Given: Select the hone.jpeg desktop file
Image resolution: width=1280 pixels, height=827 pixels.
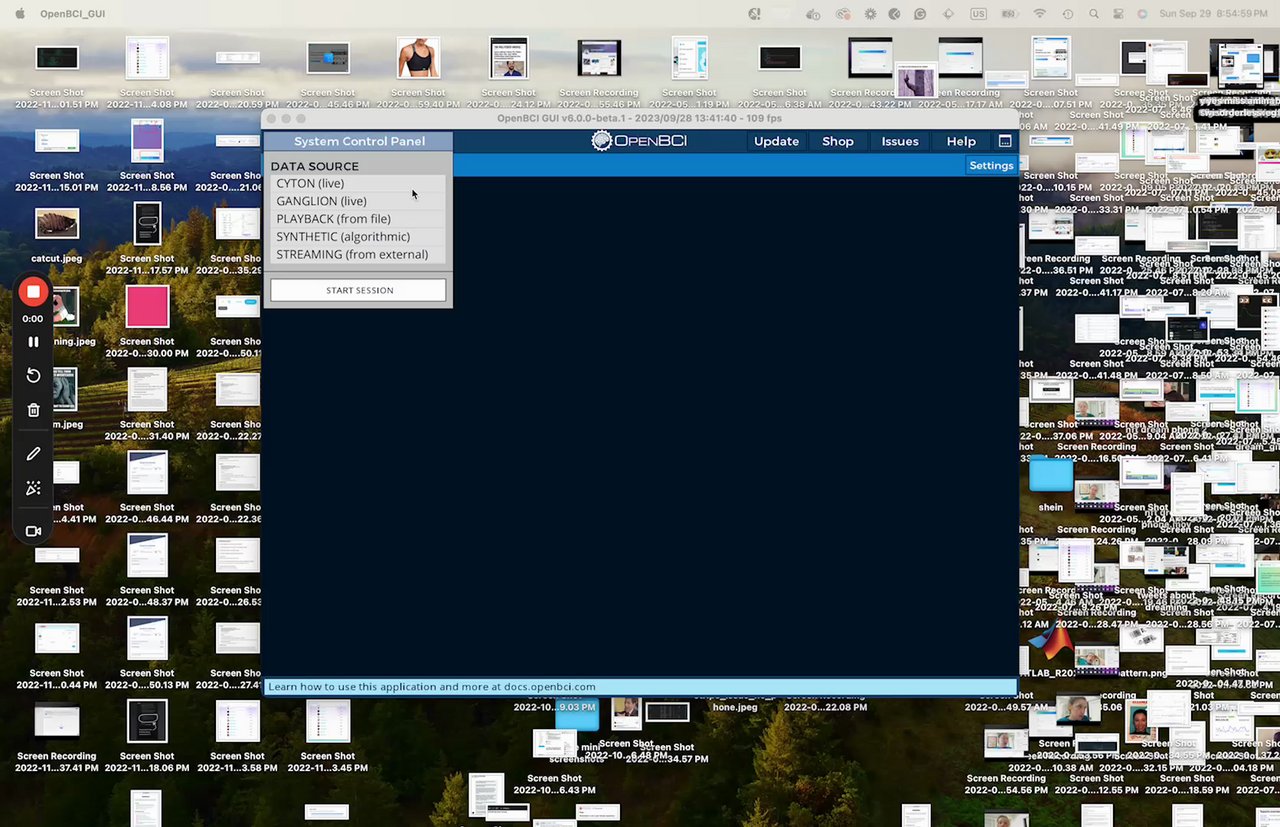Looking at the screenshot, I should pyautogui.click(x=735, y=706).
